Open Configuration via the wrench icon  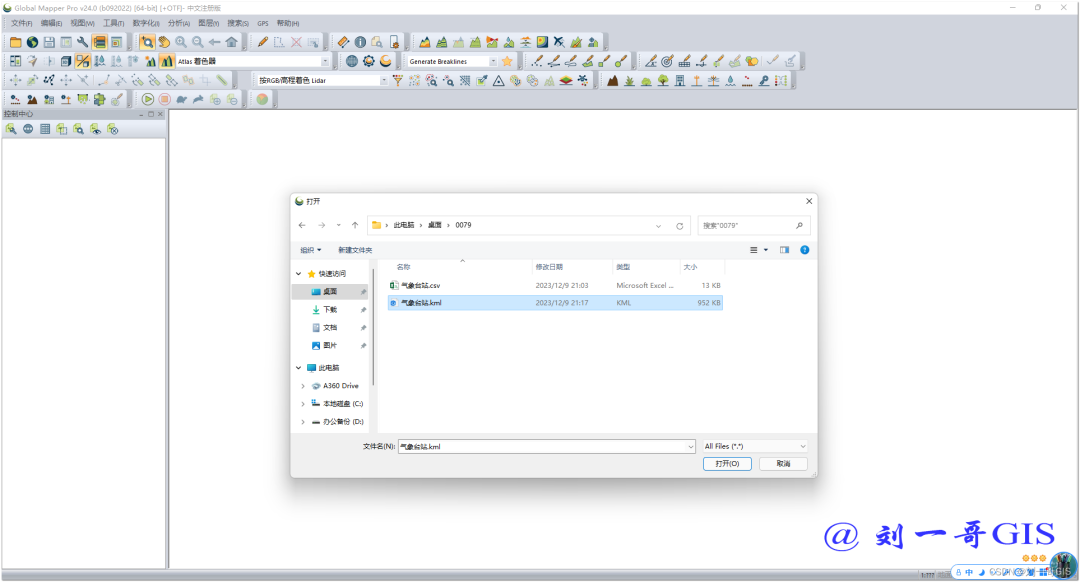[83, 42]
